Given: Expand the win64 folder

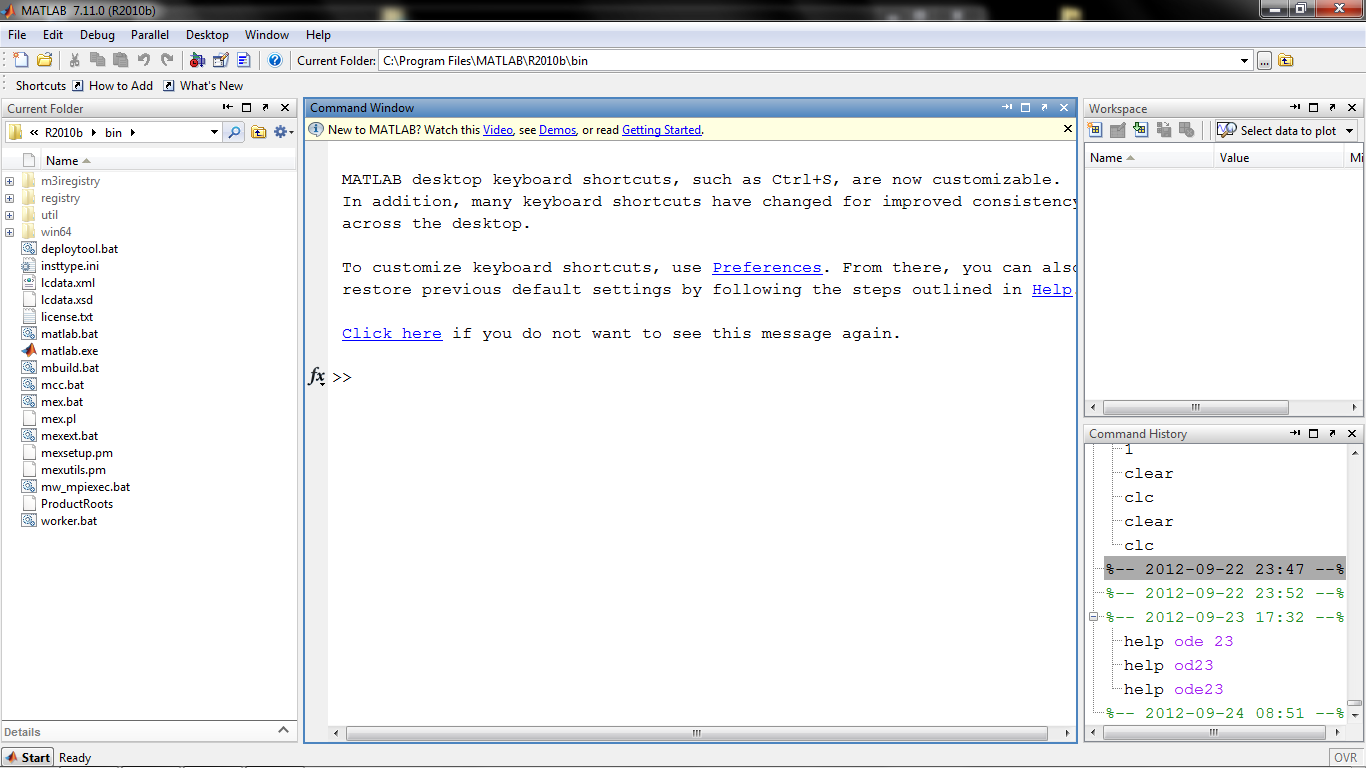Looking at the screenshot, I should 9,232.
